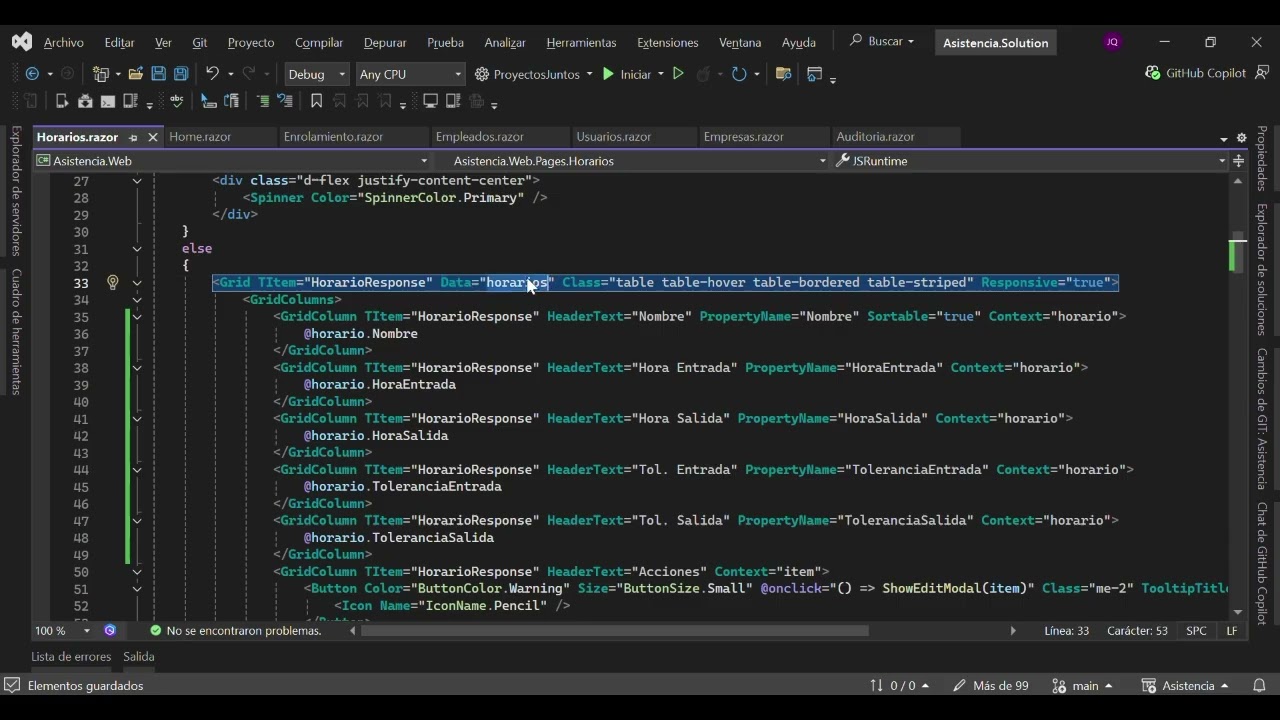Click the horizontal scrollbar of the editor

coord(614,631)
